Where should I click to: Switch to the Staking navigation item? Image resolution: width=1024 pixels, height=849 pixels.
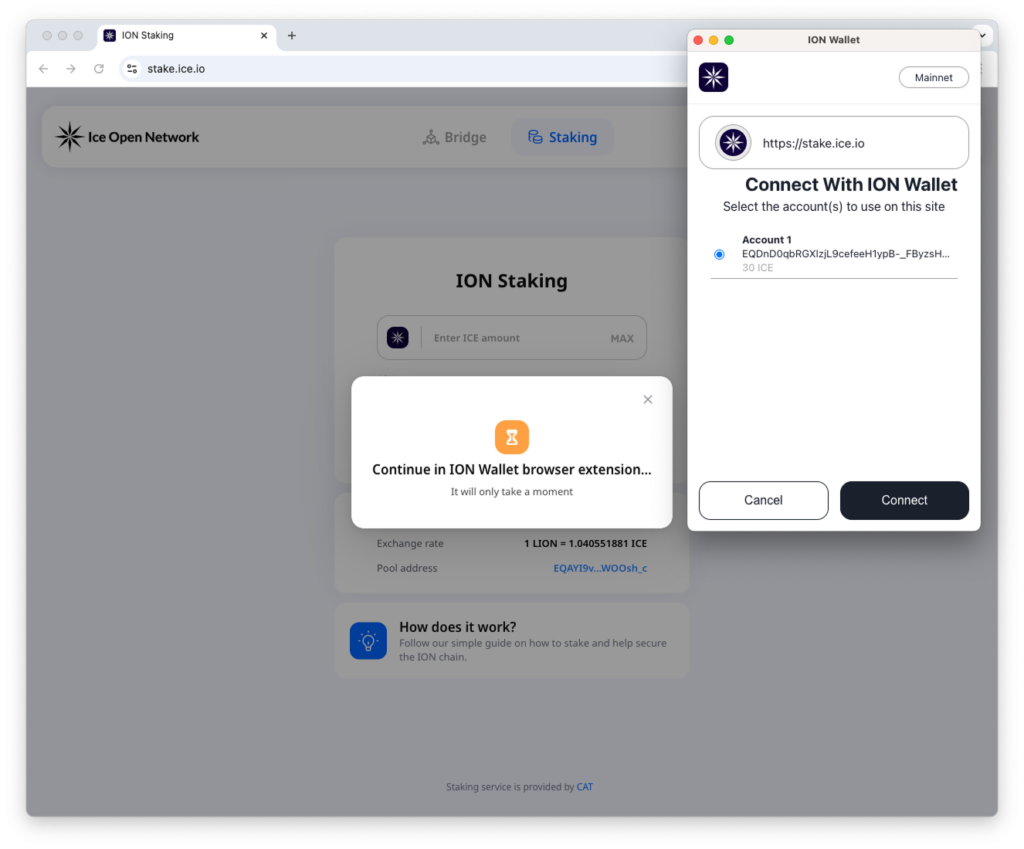coord(563,137)
